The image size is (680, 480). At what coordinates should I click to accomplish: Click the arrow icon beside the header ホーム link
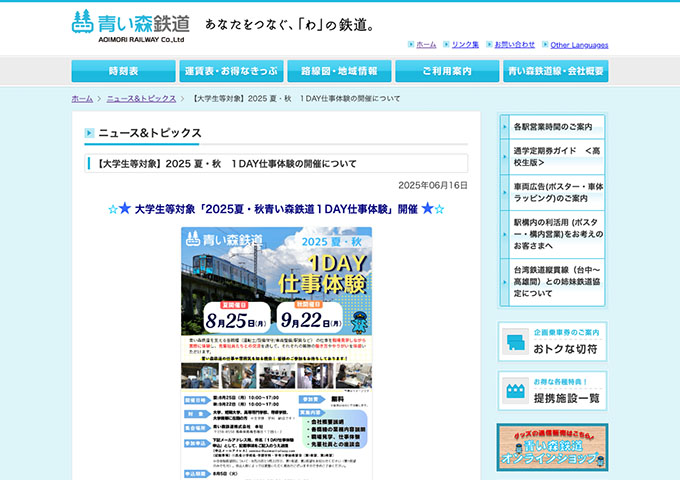(x=411, y=44)
